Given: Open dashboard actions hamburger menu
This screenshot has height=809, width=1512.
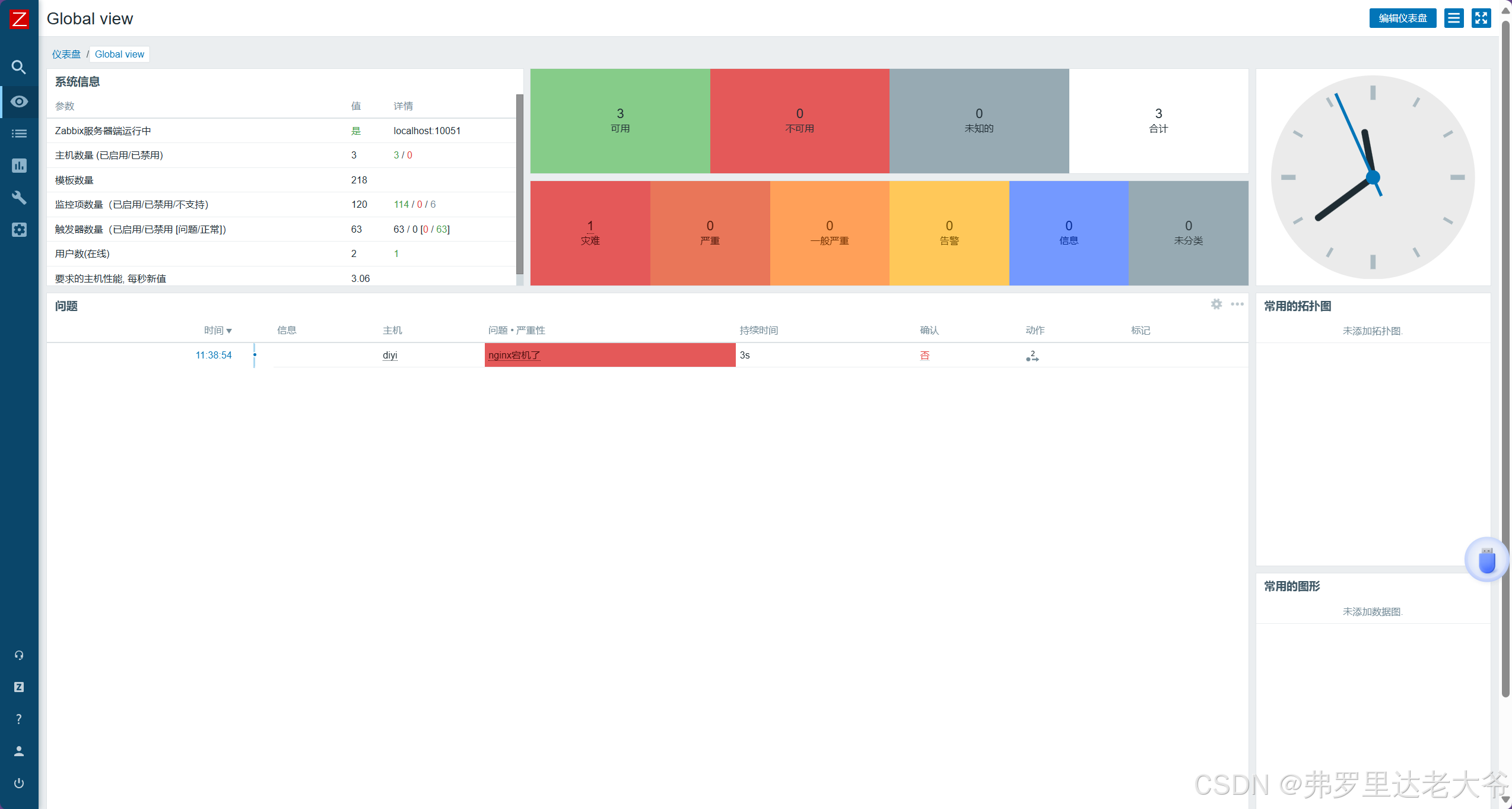Looking at the screenshot, I should tap(1454, 18).
